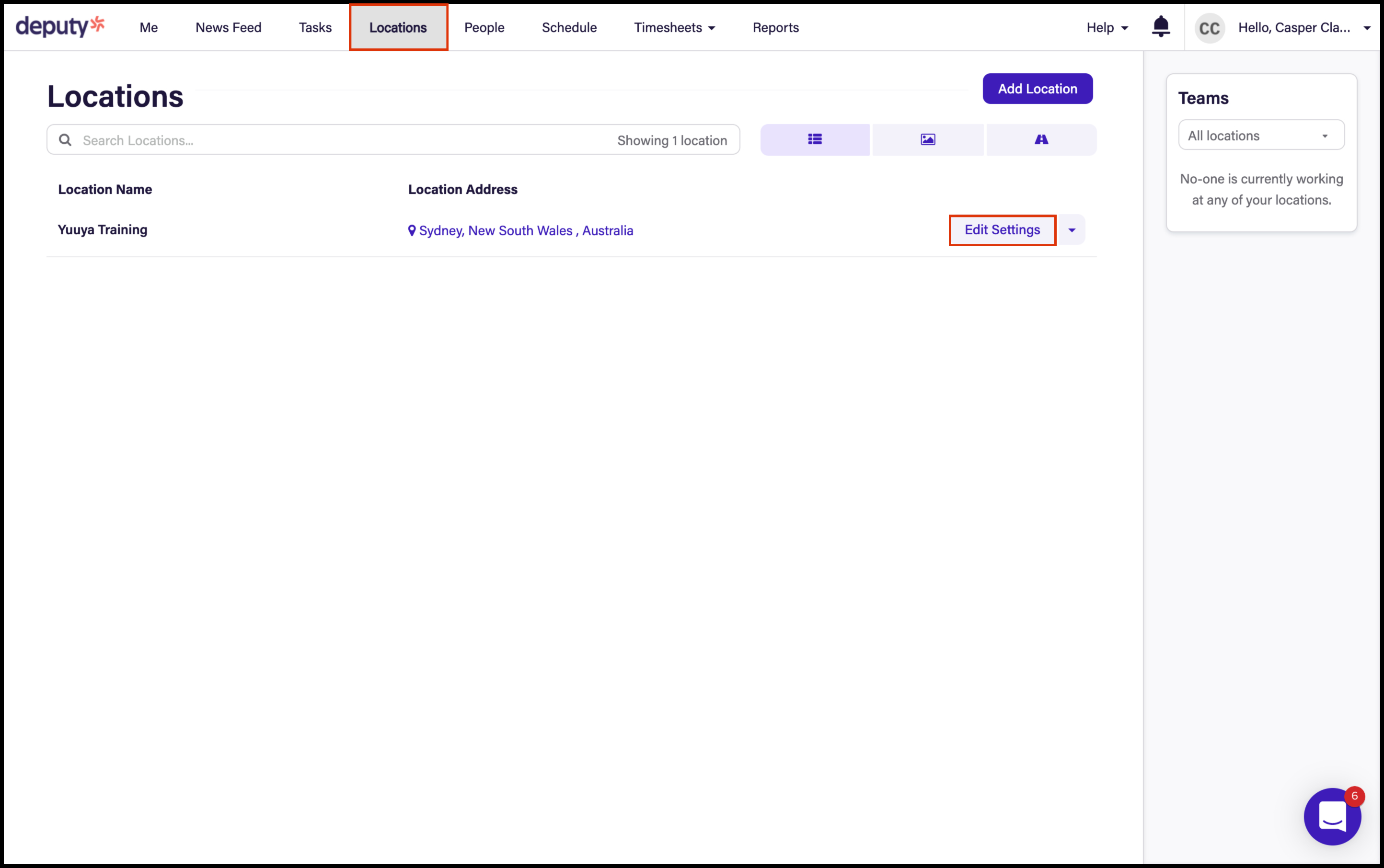Open Casper's account menu
This screenshot has height=868, width=1384.
click(x=1303, y=28)
